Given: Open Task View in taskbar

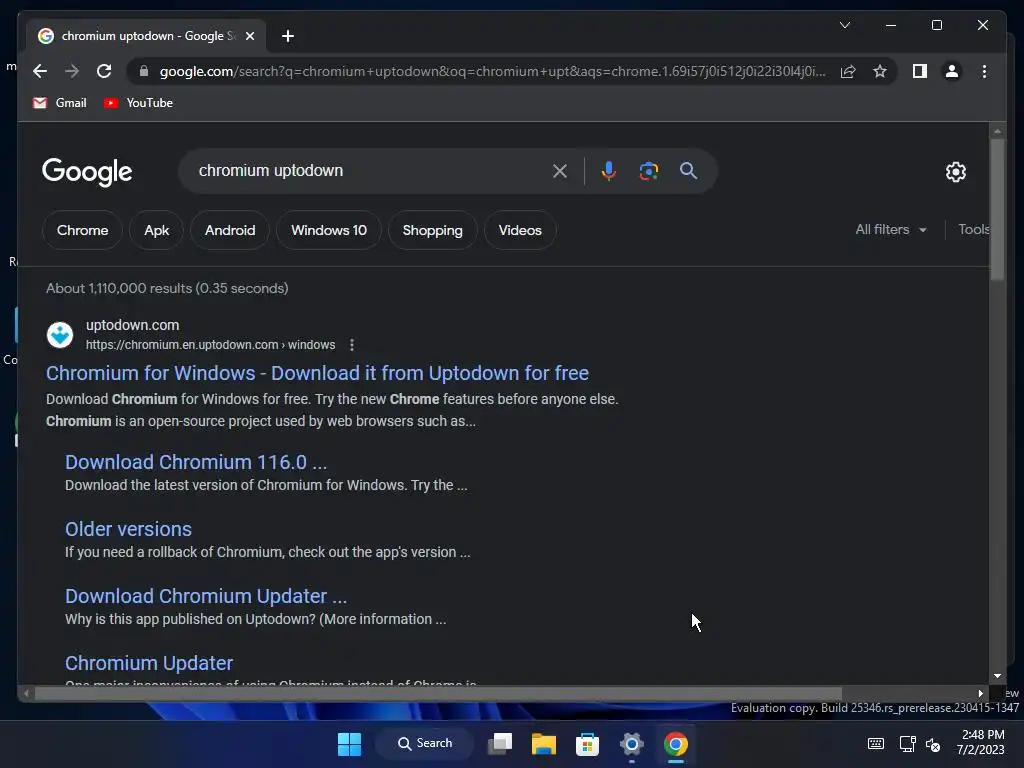Looking at the screenshot, I should point(500,744).
